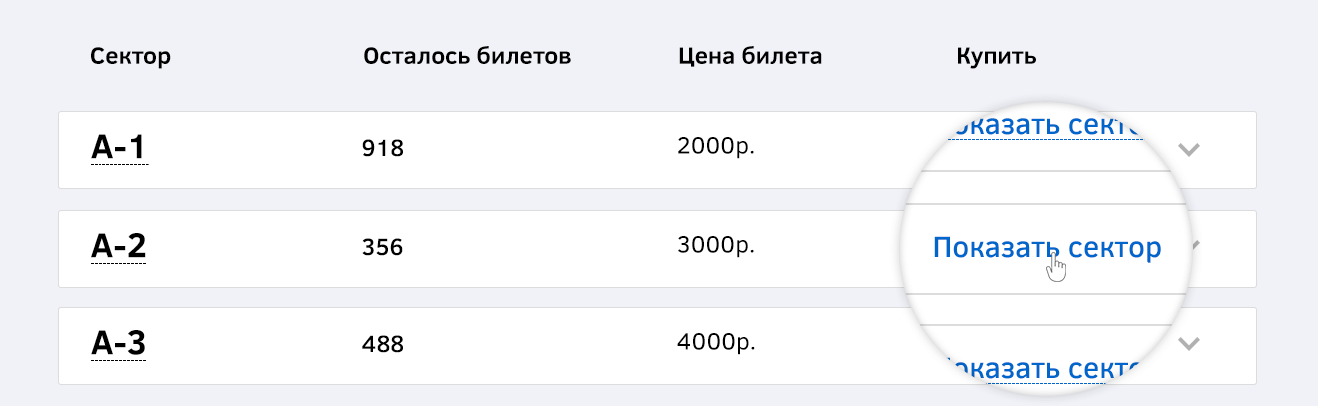Click "Показать сектор" in the A-2 row
Viewport: 1318px width, 406px height.
click(1047, 248)
